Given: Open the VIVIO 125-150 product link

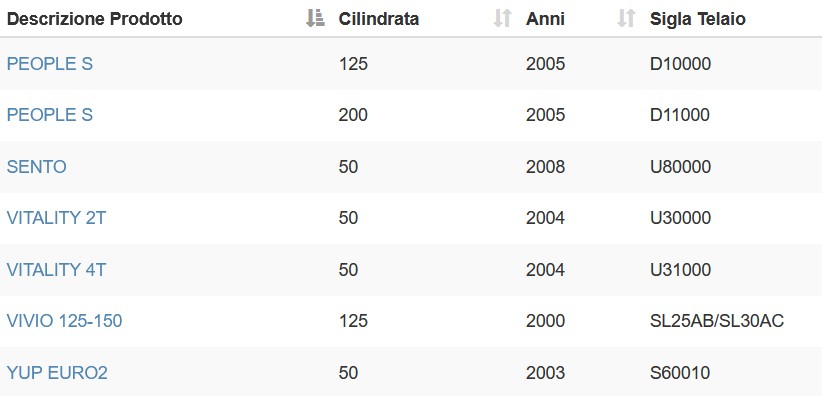Looking at the screenshot, I should click(64, 320).
